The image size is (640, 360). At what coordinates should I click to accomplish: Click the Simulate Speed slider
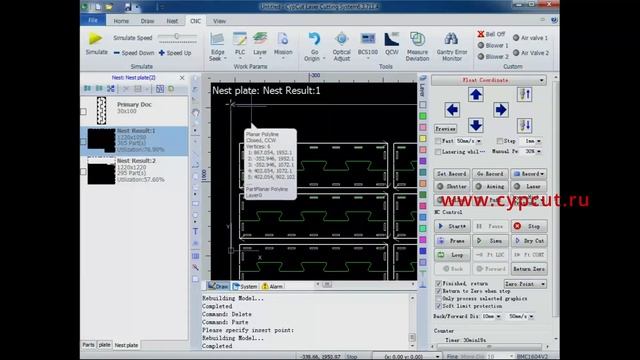(177, 37)
